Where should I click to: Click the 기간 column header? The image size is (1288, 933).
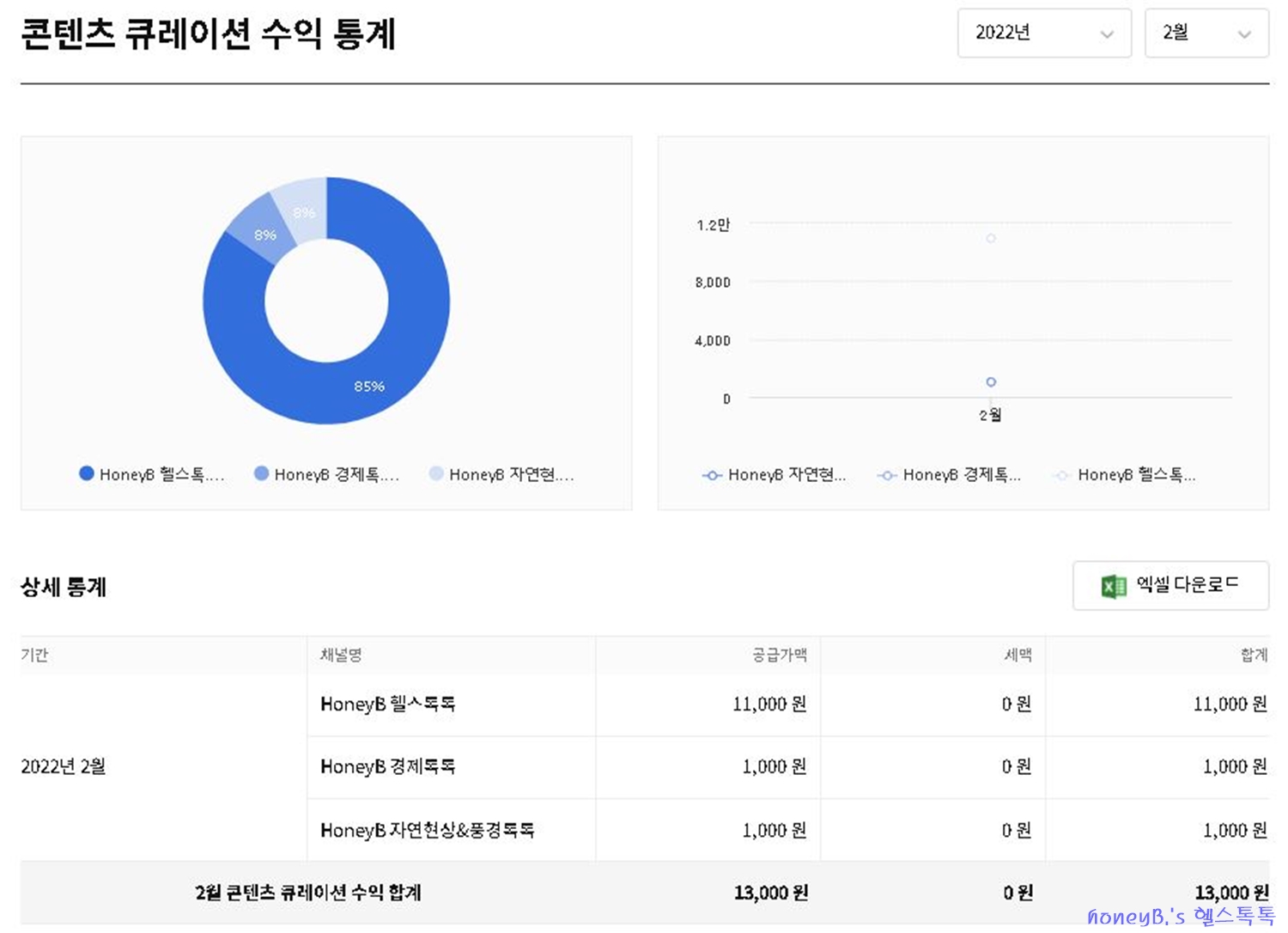(x=34, y=656)
